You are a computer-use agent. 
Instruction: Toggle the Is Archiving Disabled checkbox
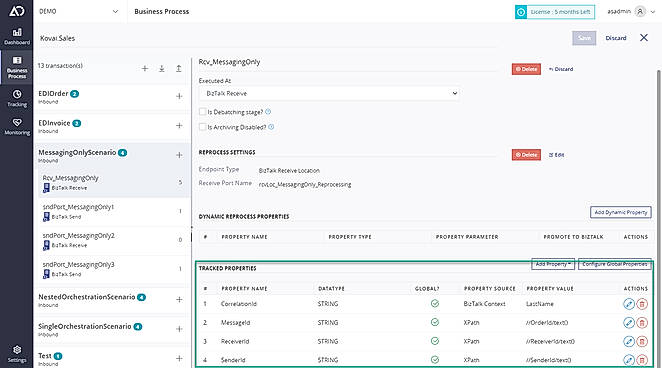pyautogui.click(x=202, y=127)
